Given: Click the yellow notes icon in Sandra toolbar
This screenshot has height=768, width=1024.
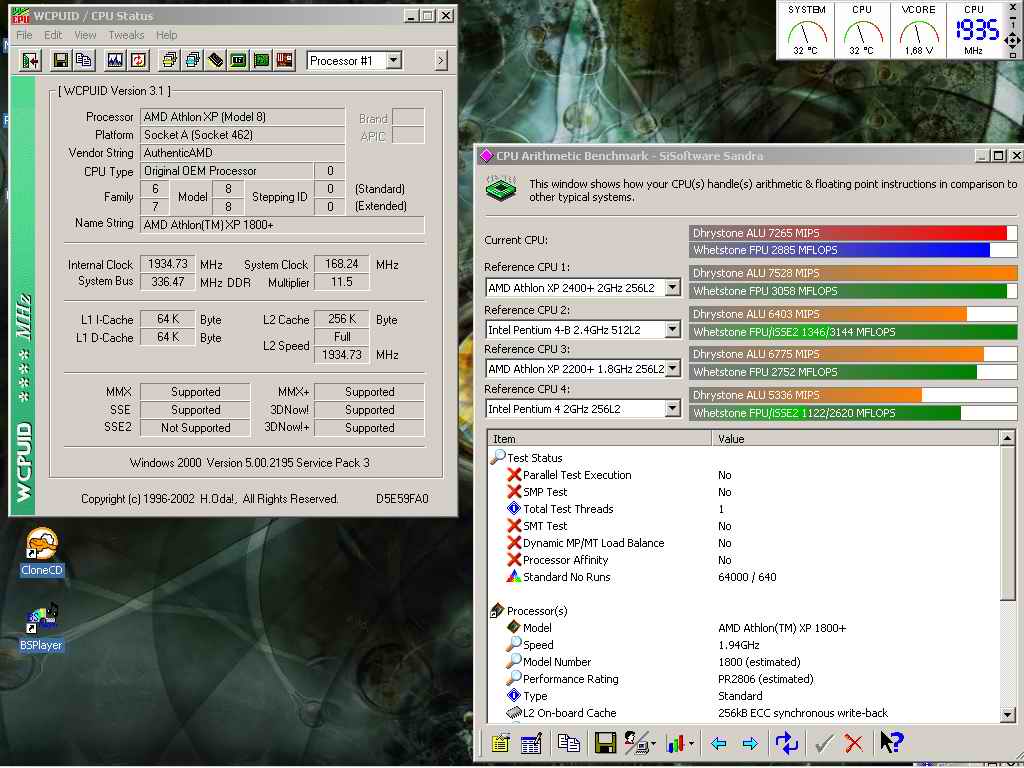Looking at the screenshot, I should (501, 743).
